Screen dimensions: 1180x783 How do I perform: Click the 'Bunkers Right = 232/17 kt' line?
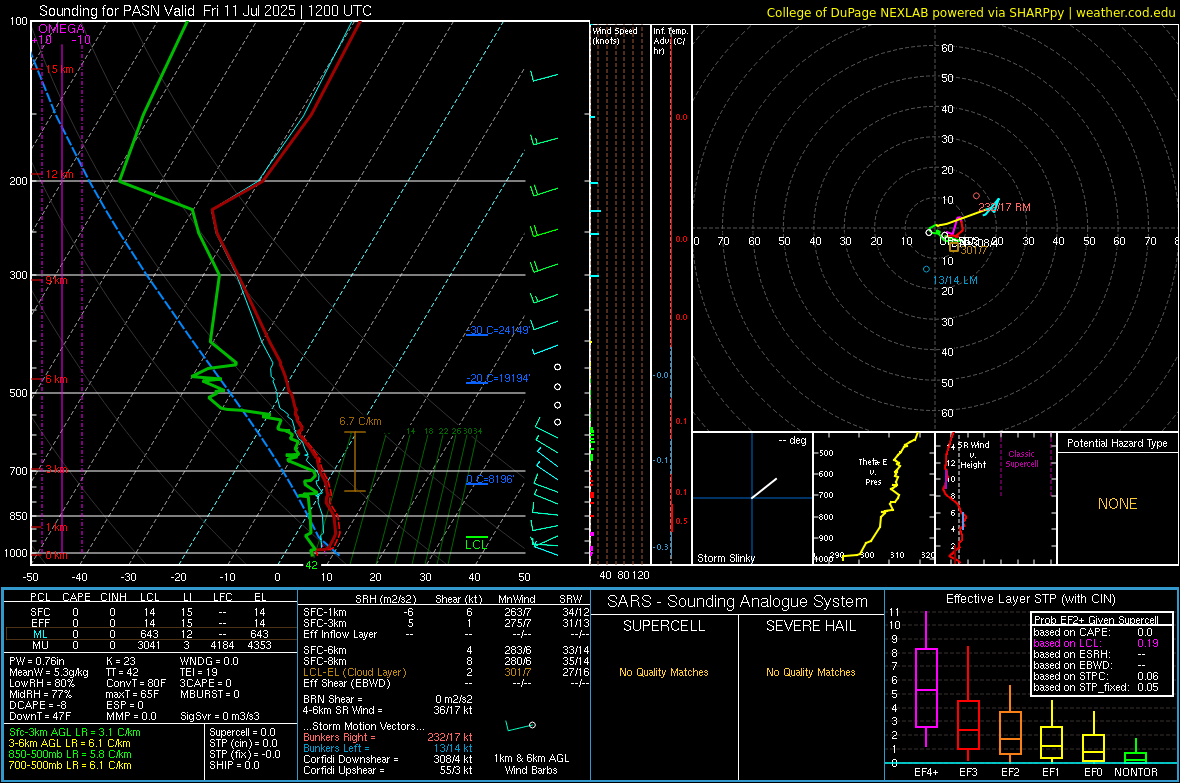coord(388,738)
